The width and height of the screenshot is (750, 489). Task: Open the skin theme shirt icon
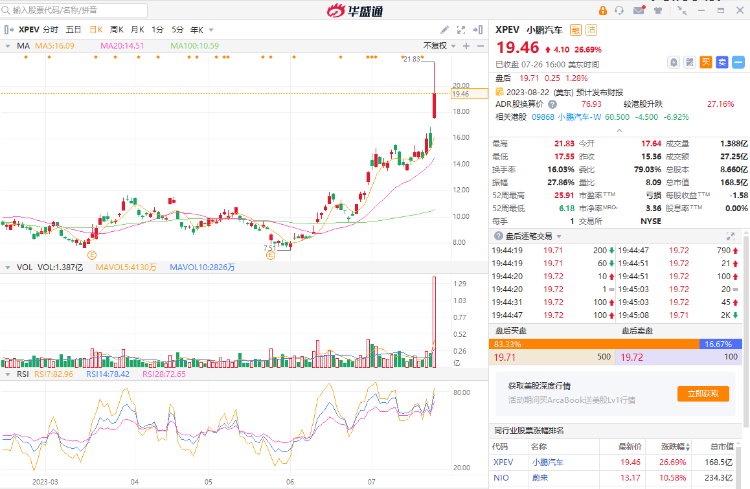658,10
